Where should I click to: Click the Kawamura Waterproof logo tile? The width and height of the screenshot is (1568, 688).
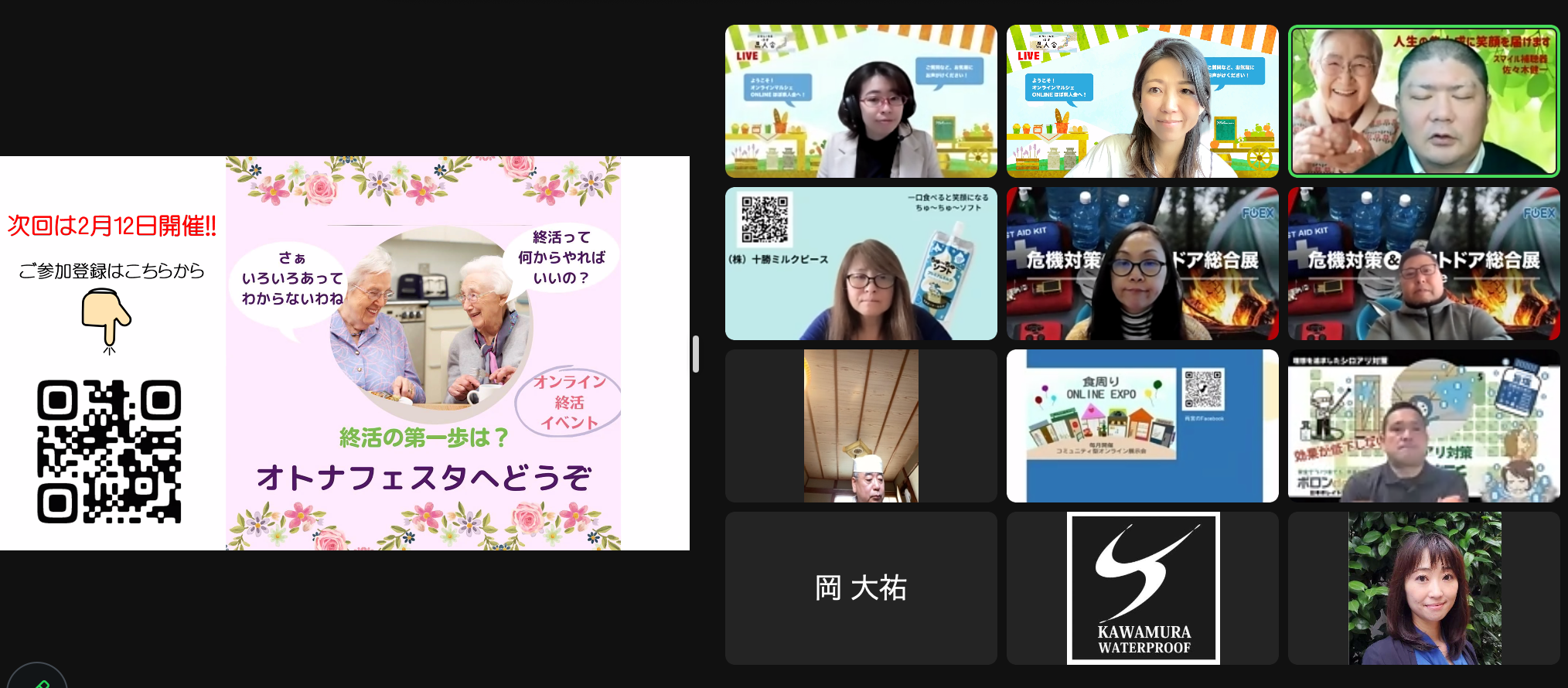tap(1143, 588)
